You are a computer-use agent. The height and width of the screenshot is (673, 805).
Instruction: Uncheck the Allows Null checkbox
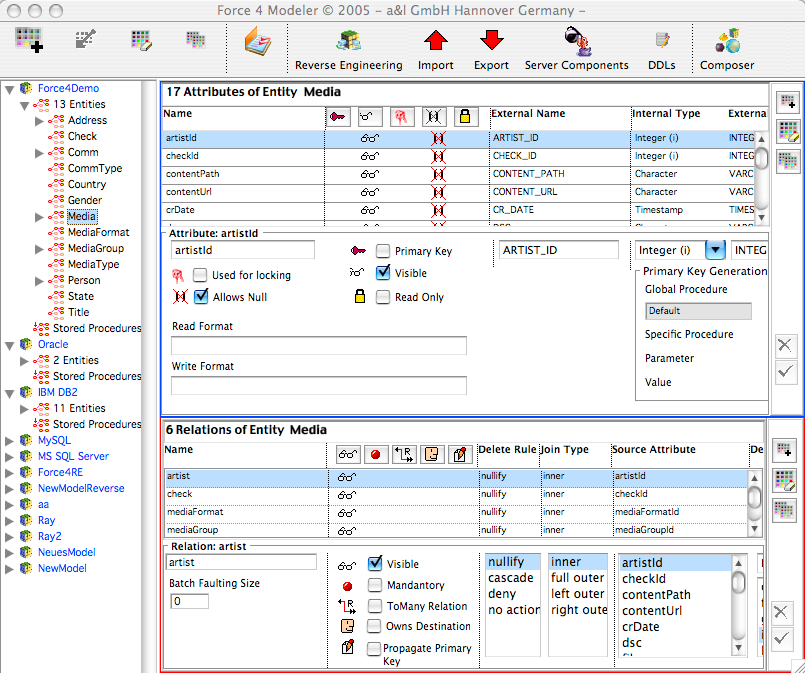pos(201,297)
